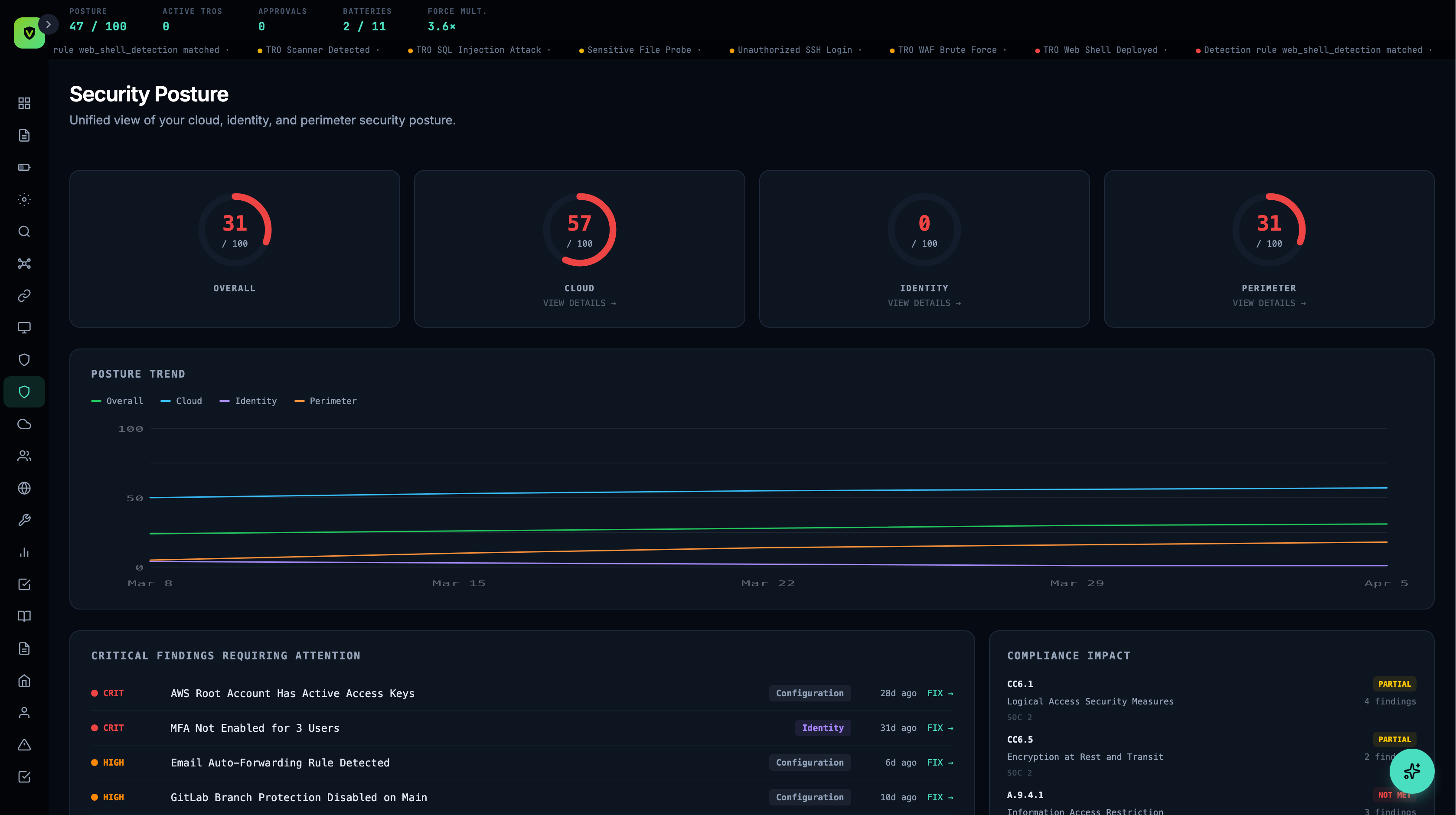The width and height of the screenshot is (1456, 815).
Task: Expand the sidebar using the chevron arrow
Action: point(49,24)
